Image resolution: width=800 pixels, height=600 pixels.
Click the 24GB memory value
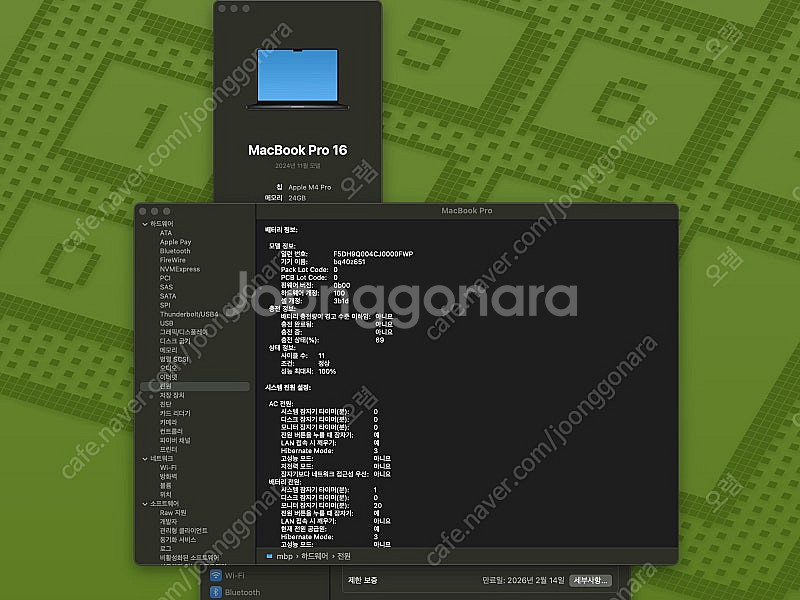[297, 198]
